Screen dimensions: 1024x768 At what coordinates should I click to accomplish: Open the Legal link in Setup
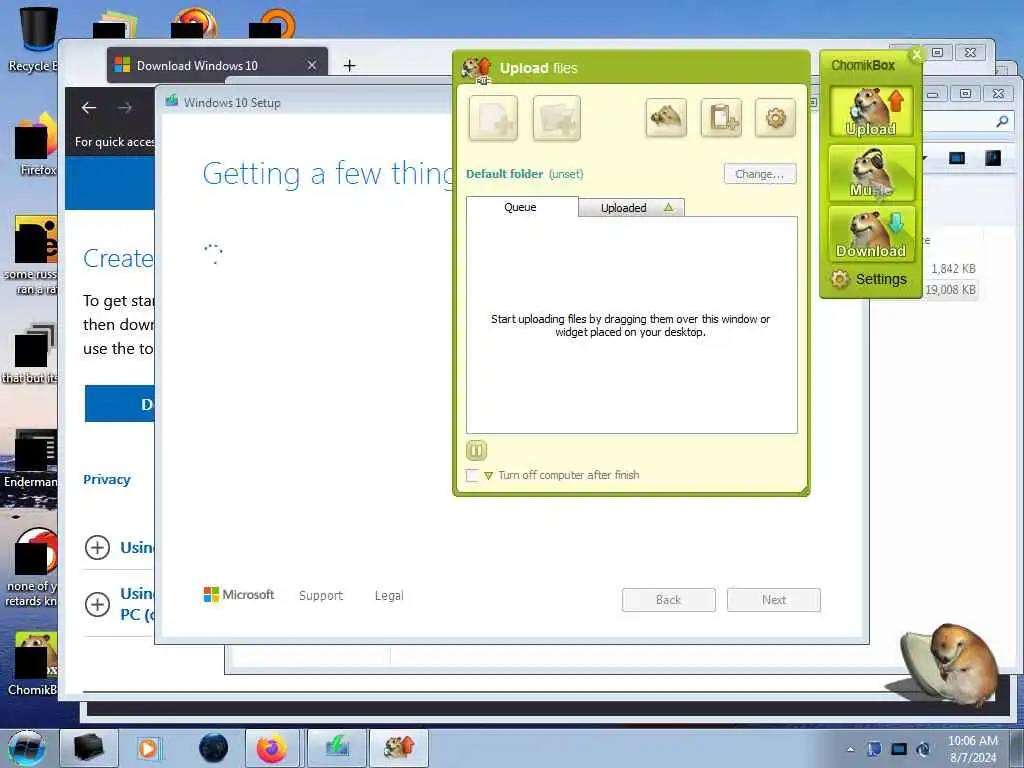(389, 596)
